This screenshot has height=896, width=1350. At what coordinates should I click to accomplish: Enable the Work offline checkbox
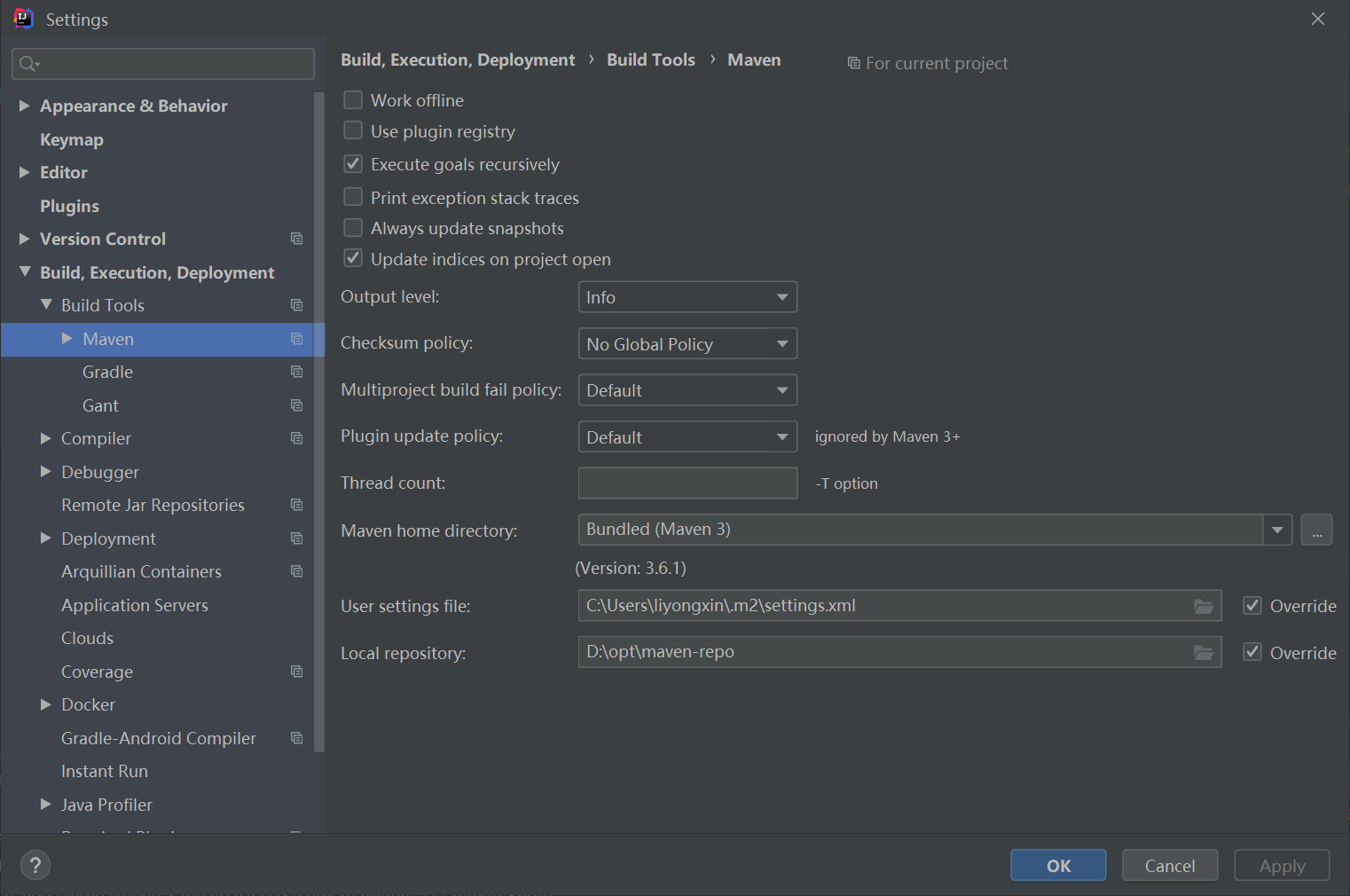tap(353, 100)
